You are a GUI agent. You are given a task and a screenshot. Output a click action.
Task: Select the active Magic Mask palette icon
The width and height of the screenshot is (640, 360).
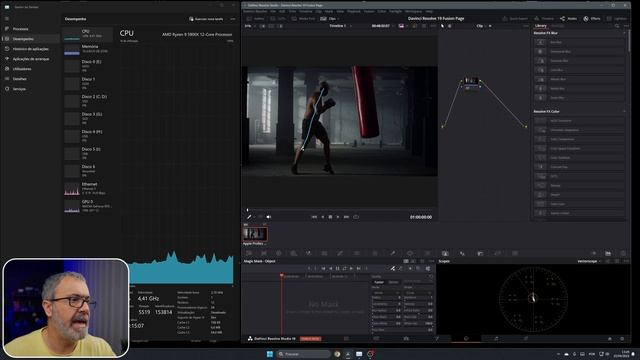click(x=445, y=253)
